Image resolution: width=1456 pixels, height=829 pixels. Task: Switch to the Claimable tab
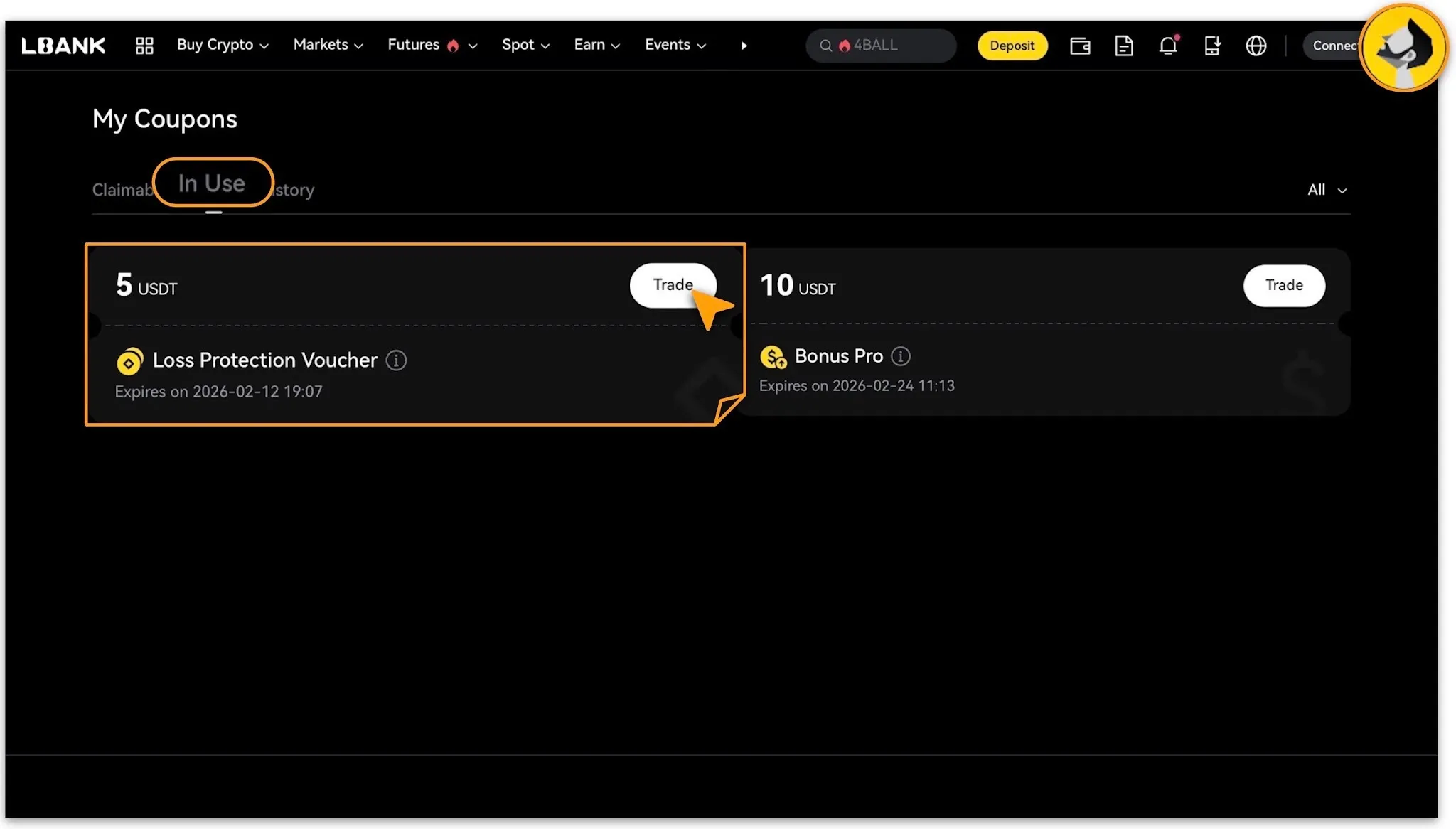[122, 190]
